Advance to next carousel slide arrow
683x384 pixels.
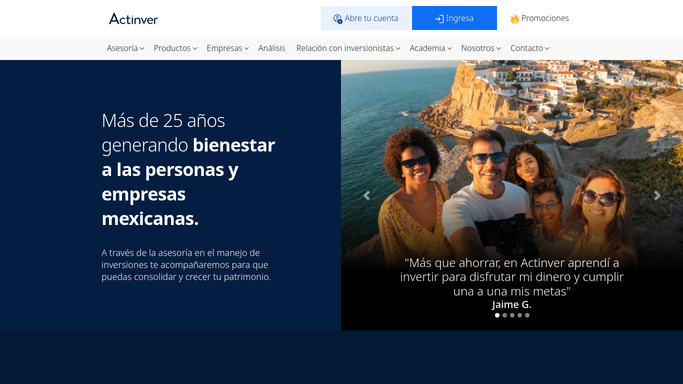click(657, 196)
